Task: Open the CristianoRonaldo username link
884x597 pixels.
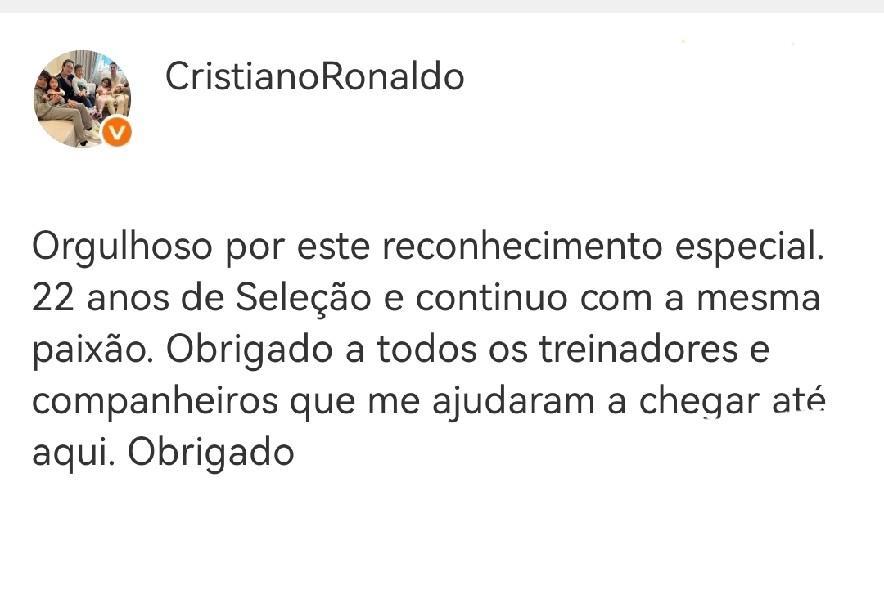Action: pos(314,76)
